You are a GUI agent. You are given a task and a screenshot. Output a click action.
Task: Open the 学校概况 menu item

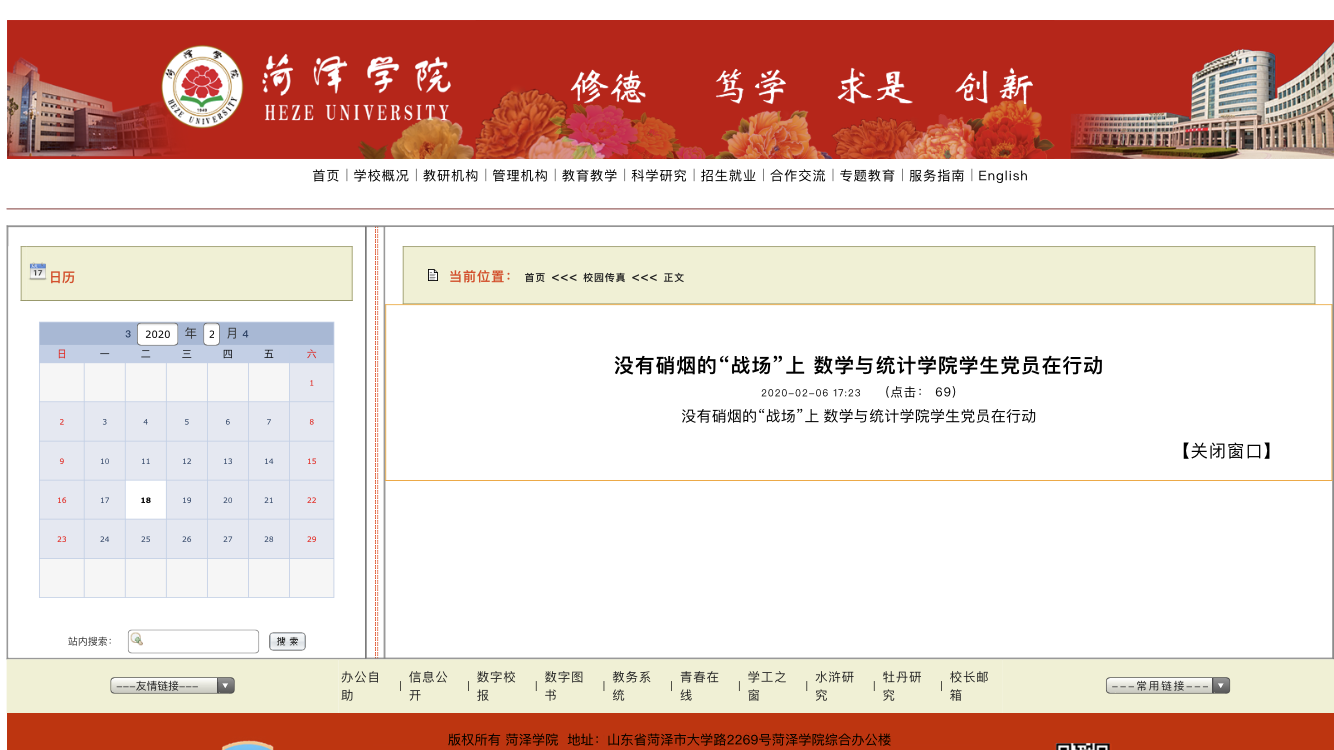(x=381, y=176)
